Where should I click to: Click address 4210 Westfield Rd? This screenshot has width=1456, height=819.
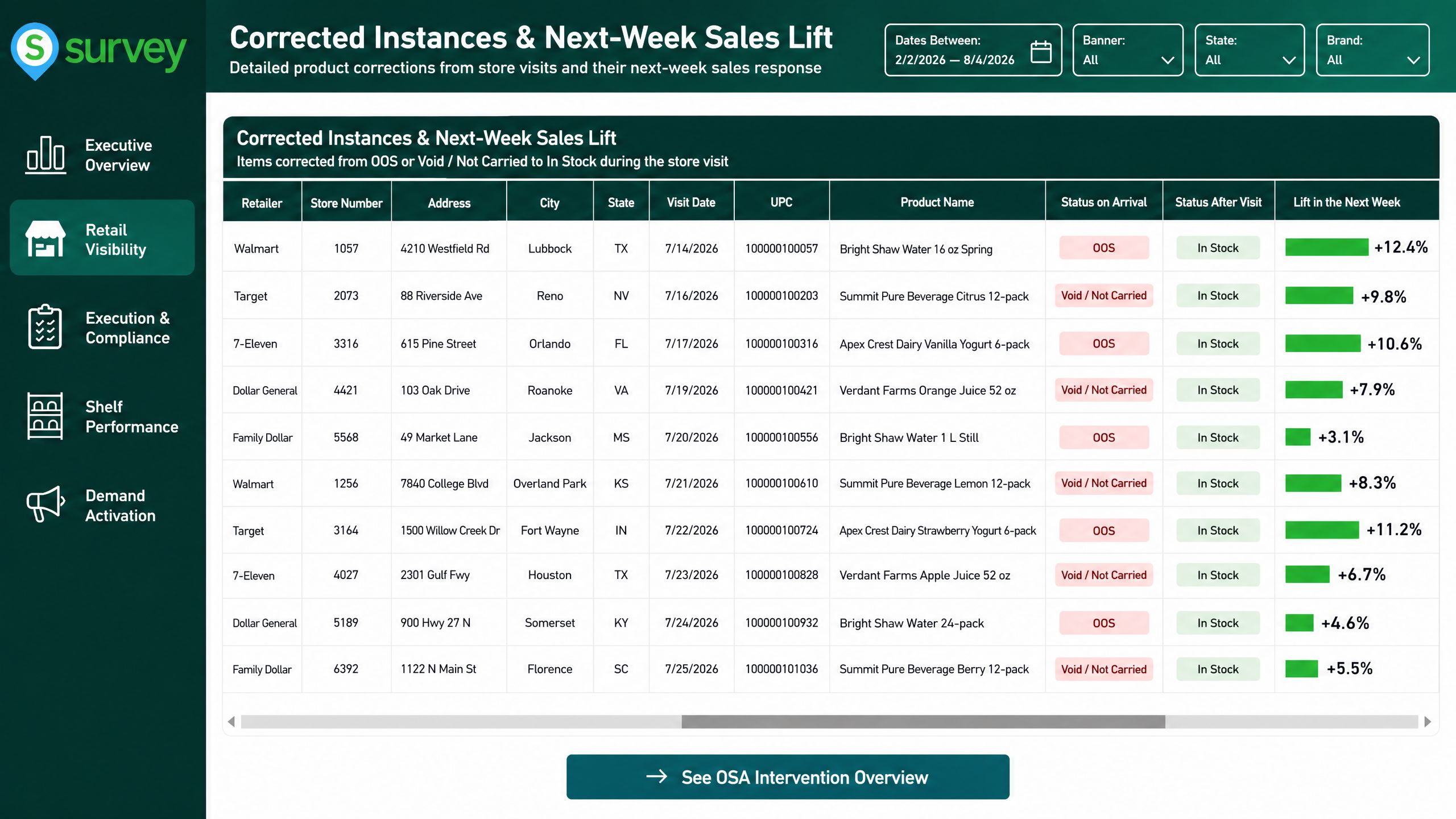(445, 249)
